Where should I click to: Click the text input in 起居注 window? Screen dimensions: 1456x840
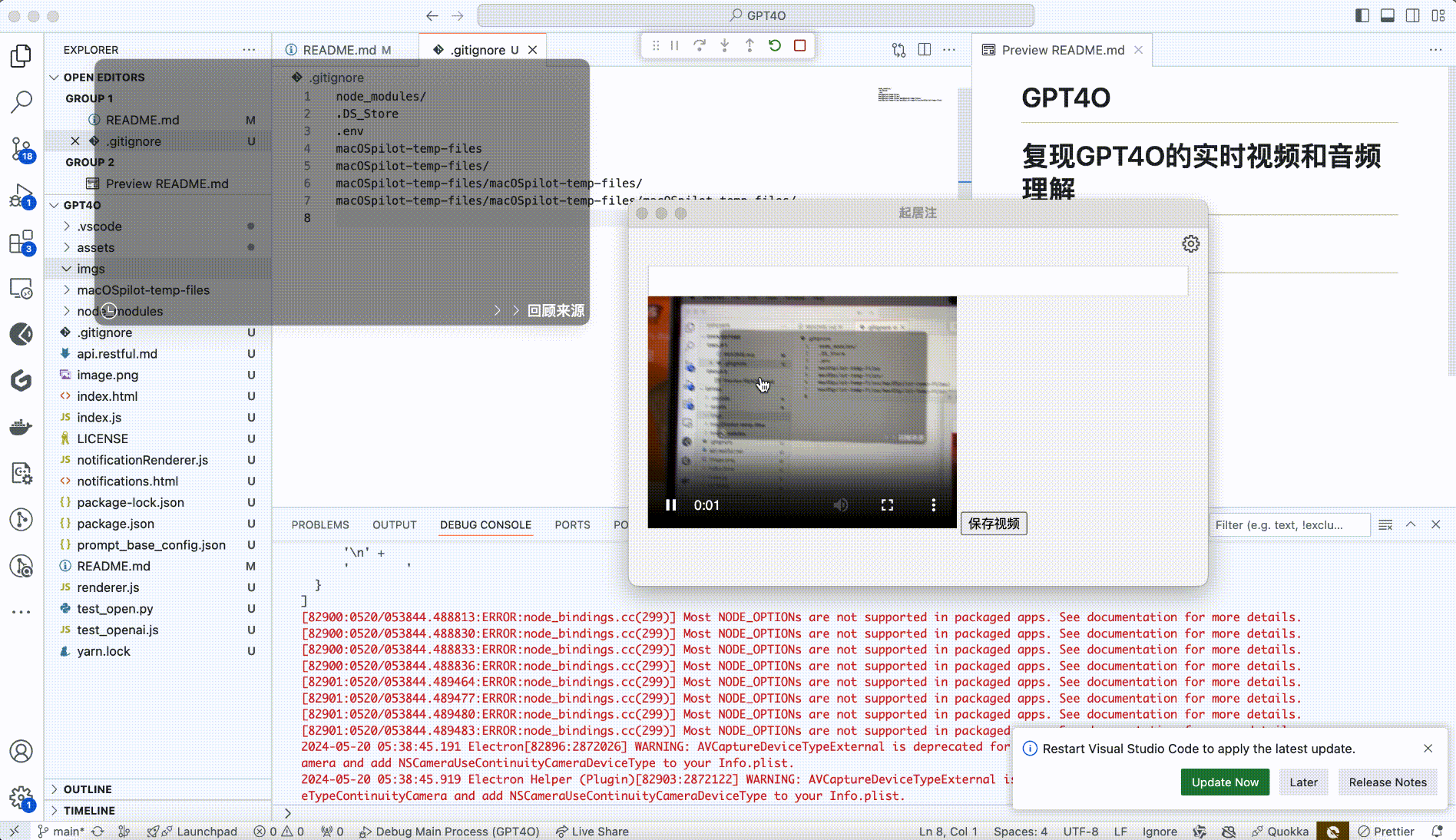click(x=918, y=280)
